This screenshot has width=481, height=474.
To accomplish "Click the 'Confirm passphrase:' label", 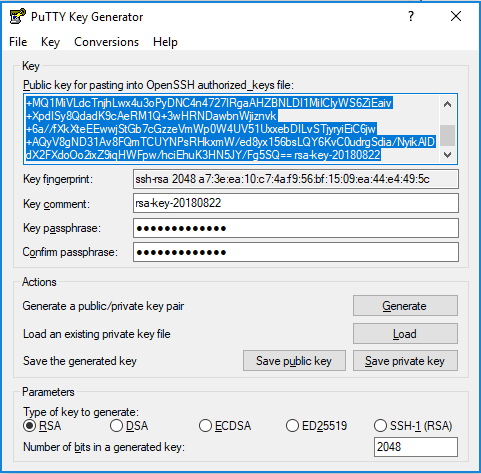I will (x=70, y=252).
